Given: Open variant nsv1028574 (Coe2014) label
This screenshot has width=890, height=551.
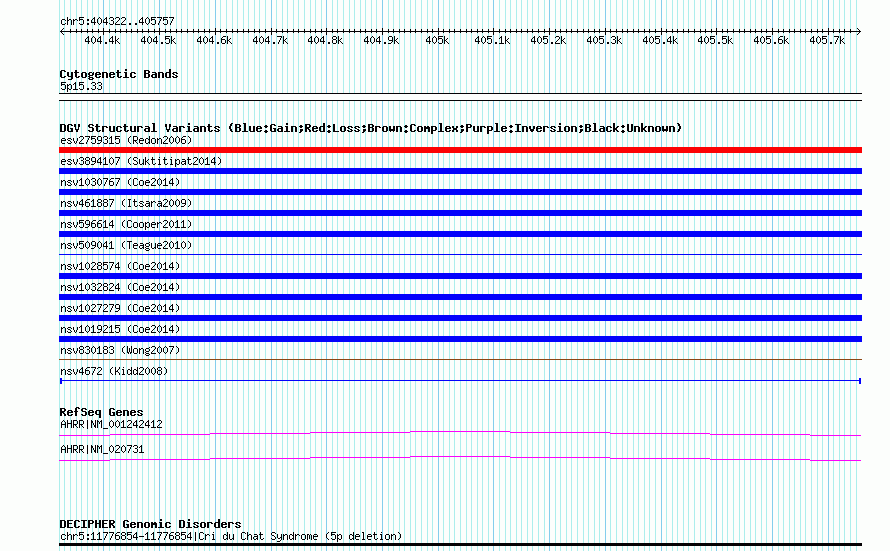Looking at the screenshot, I should click(120, 266).
